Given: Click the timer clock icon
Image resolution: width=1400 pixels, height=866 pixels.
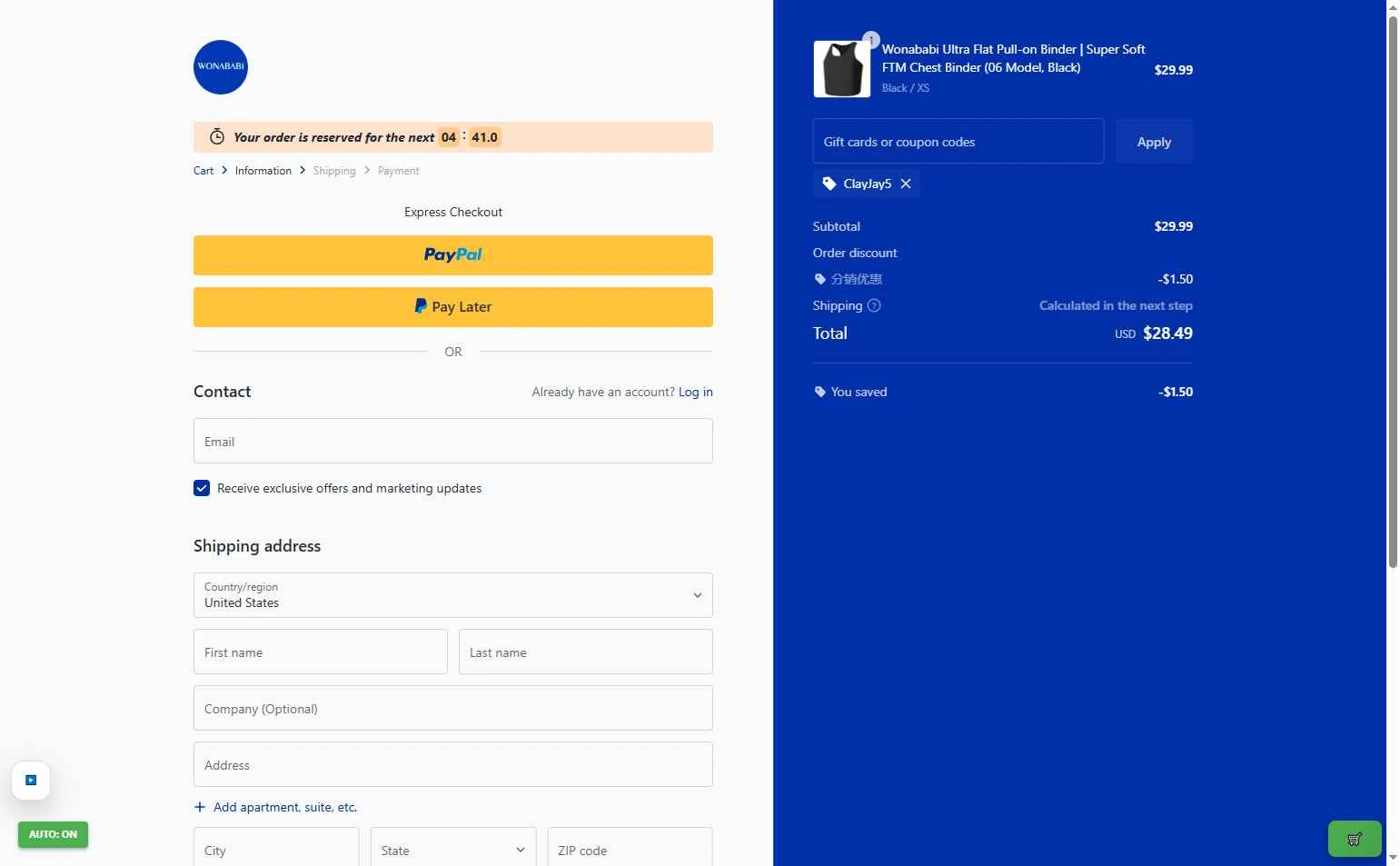Looking at the screenshot, I should pos(217,137).
